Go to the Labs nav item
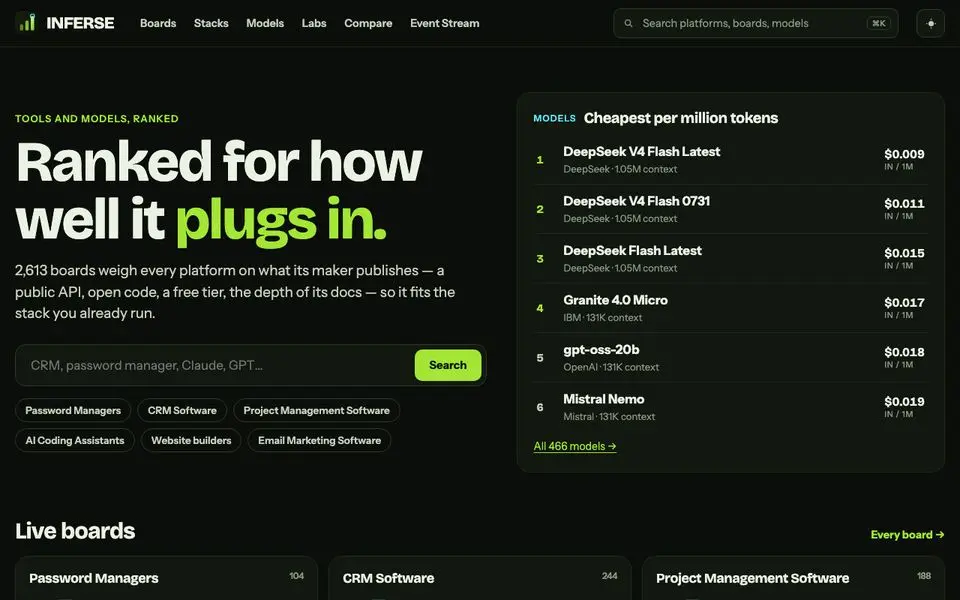Viewport: 960px width, 600px height. click(x=314, y=23)
